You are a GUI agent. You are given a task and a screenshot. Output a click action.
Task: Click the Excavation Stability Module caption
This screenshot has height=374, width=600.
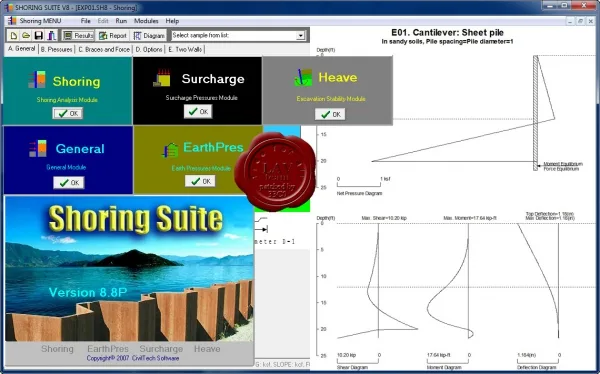coord(331,99)
